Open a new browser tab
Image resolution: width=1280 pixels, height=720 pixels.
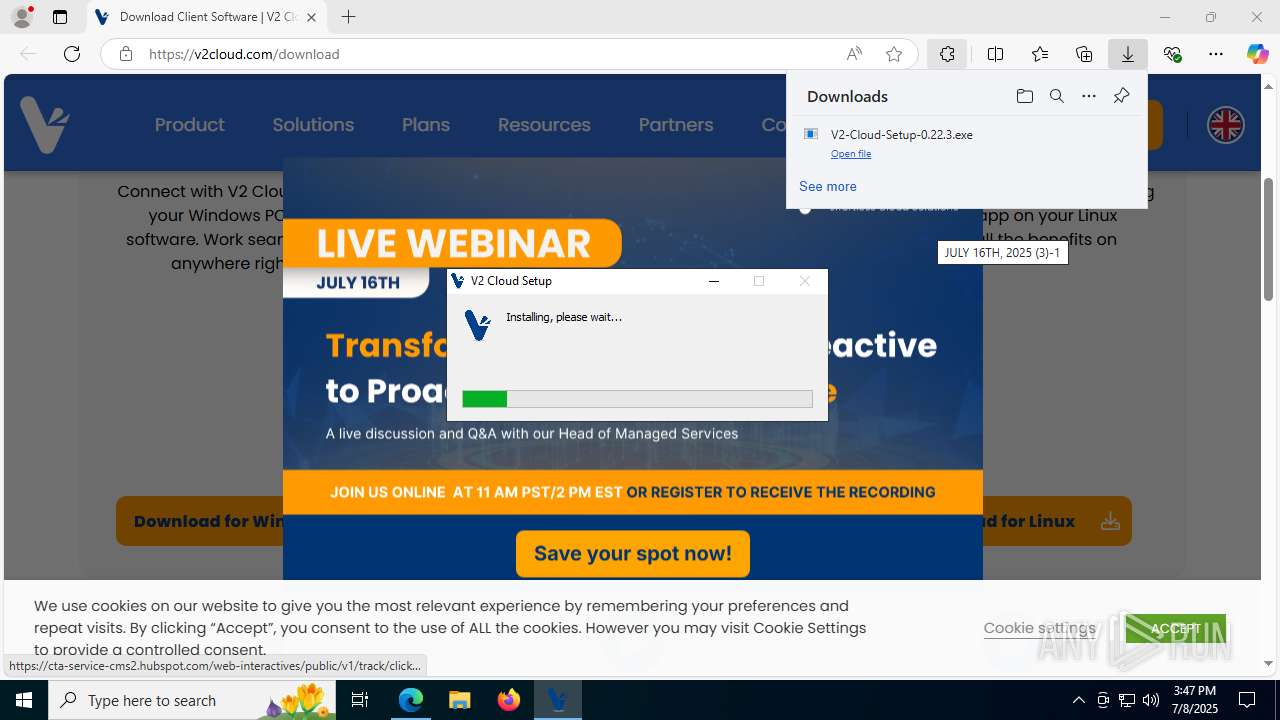tap(348, 17)
